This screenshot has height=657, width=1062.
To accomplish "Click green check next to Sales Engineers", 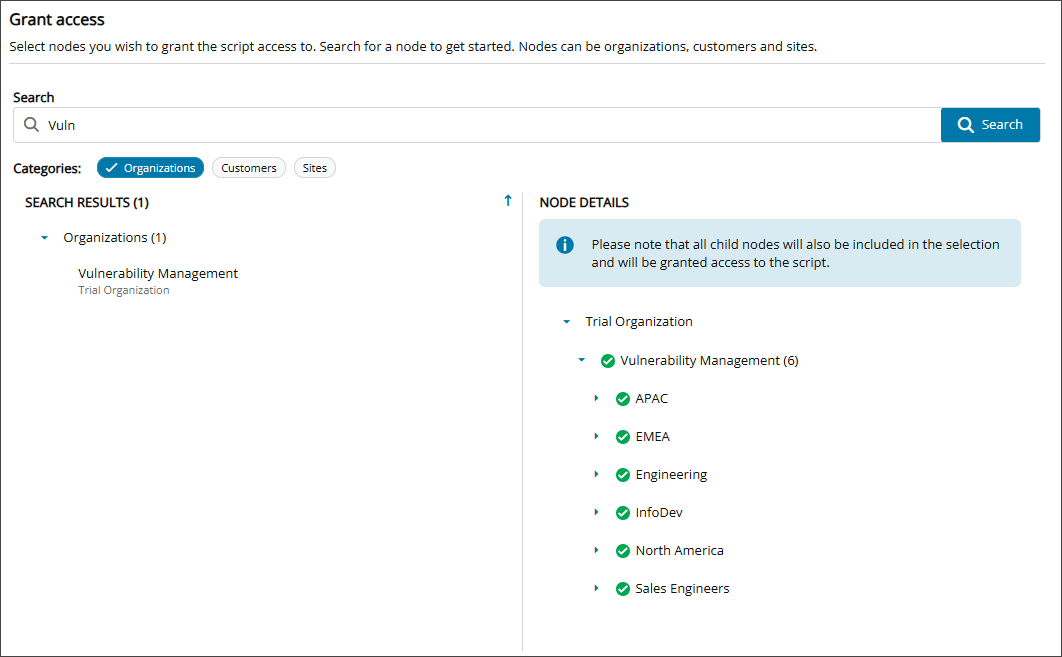I will click(623, 589).
